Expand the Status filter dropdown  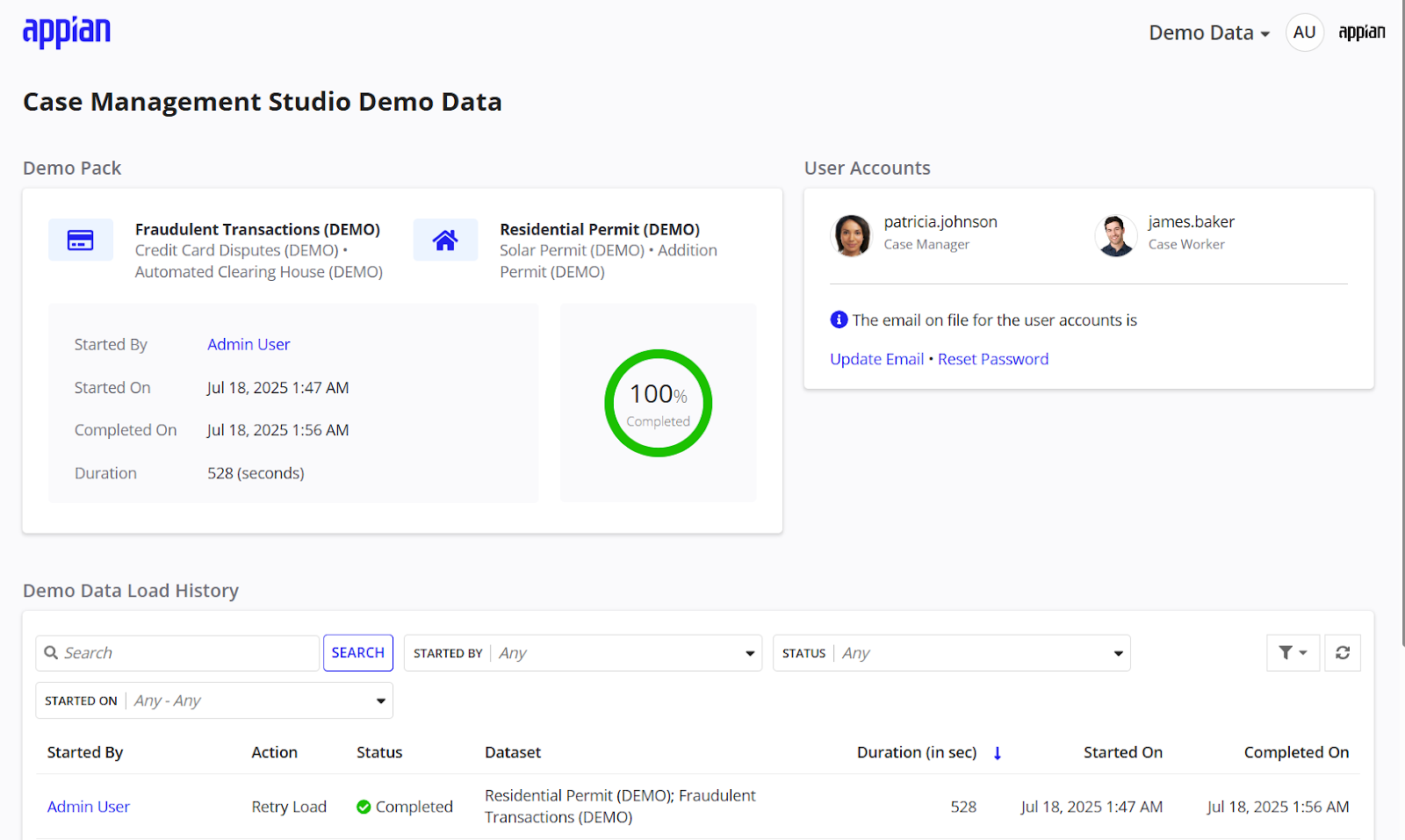point(952,653)
